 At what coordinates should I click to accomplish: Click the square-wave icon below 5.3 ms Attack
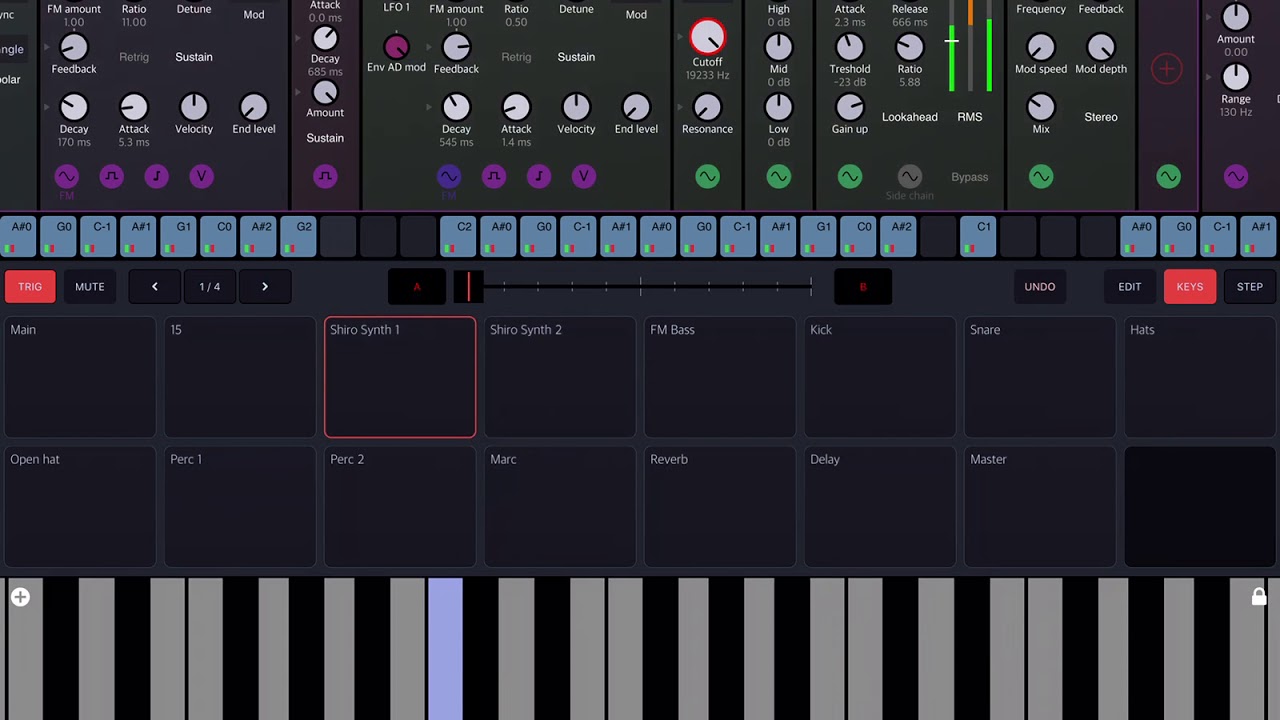[x=111, y=177]
